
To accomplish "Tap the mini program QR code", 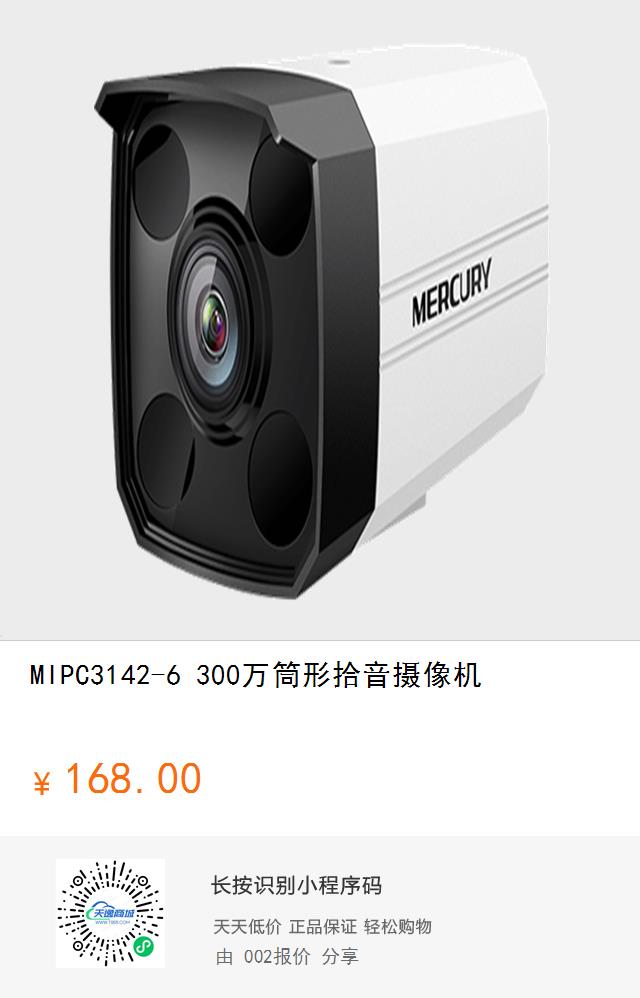I will [x=110, y=913].
